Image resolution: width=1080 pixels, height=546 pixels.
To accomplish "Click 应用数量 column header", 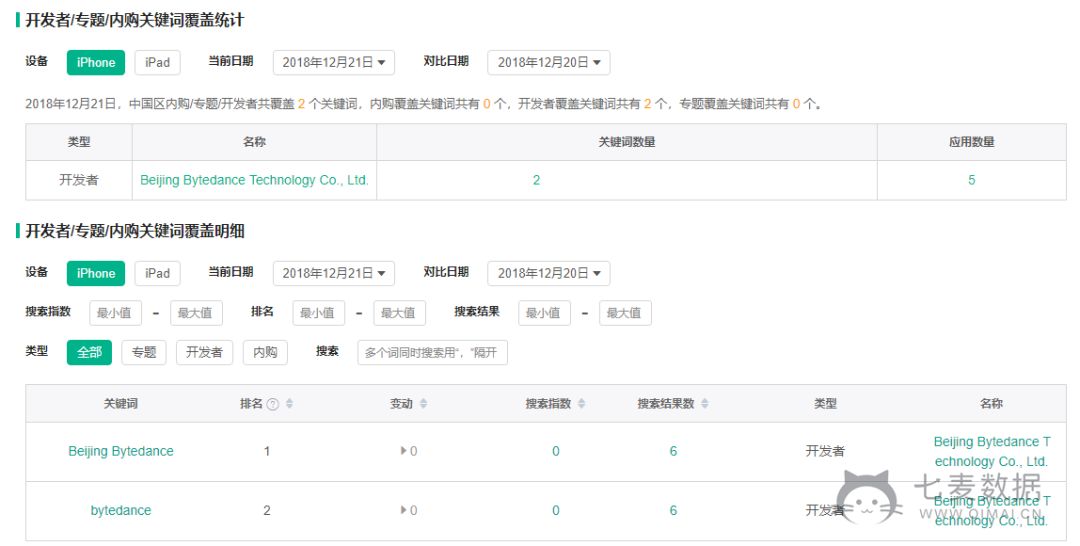I will tap(971, 143).
